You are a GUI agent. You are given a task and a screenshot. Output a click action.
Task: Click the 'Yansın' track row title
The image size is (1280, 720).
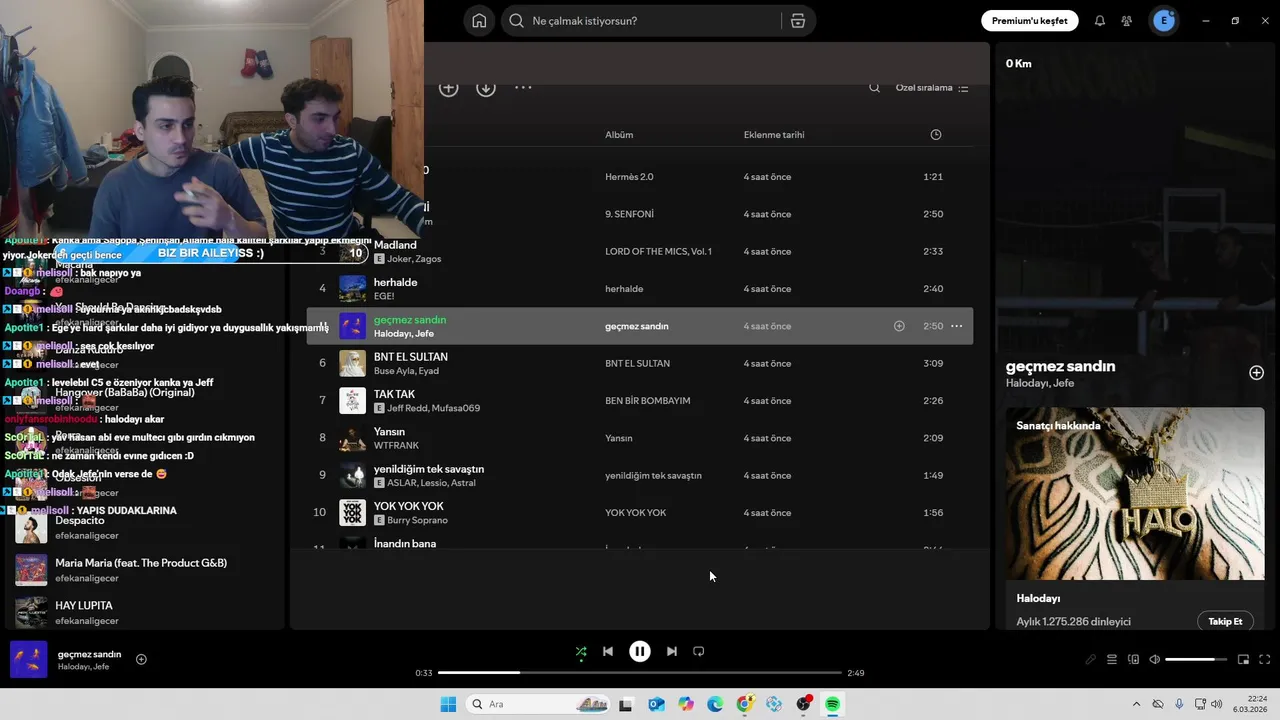coord(389,432)
